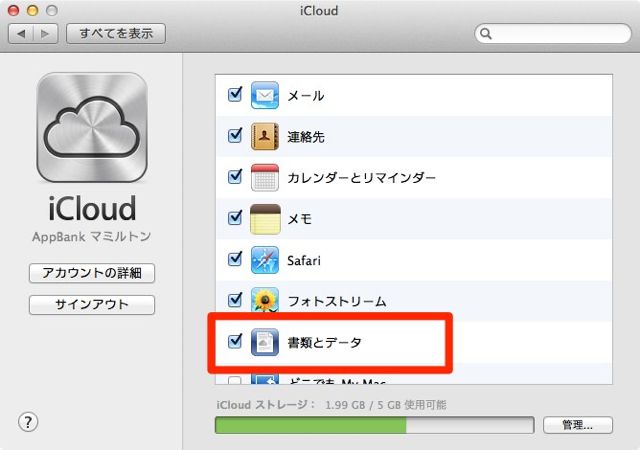Minimize the window with yellow button

click(33, 10)
